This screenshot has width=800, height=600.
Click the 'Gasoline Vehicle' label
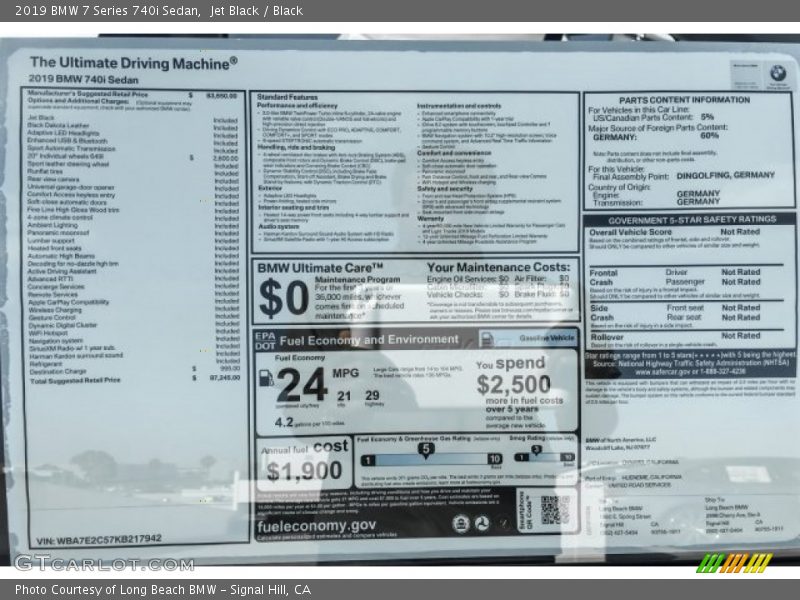(547, 338)
